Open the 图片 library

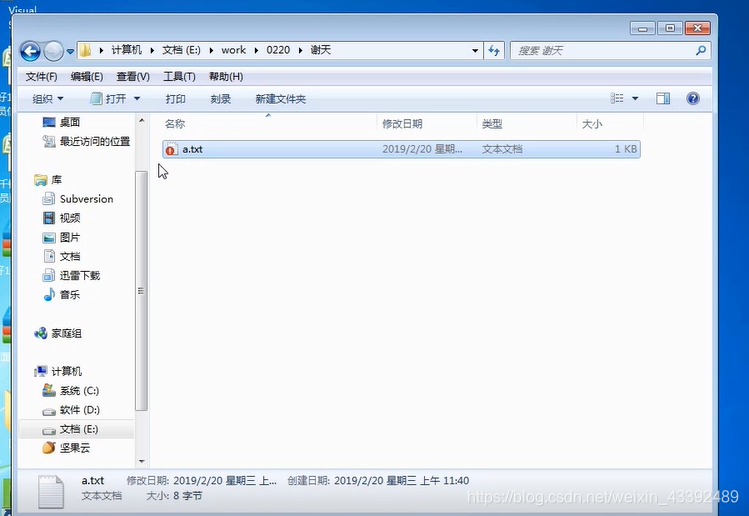click(61, 237)
